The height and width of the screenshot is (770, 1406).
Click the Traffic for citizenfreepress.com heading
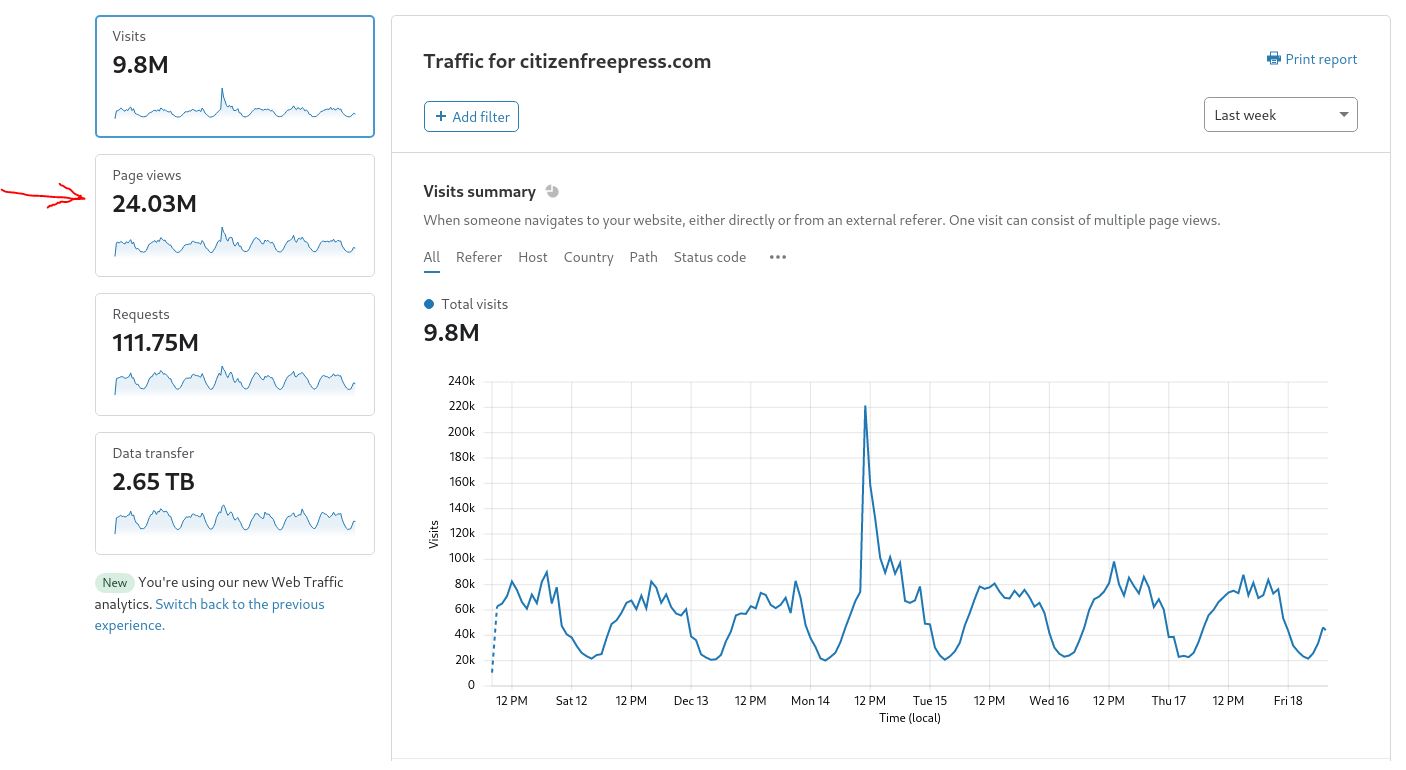[567, 61]
